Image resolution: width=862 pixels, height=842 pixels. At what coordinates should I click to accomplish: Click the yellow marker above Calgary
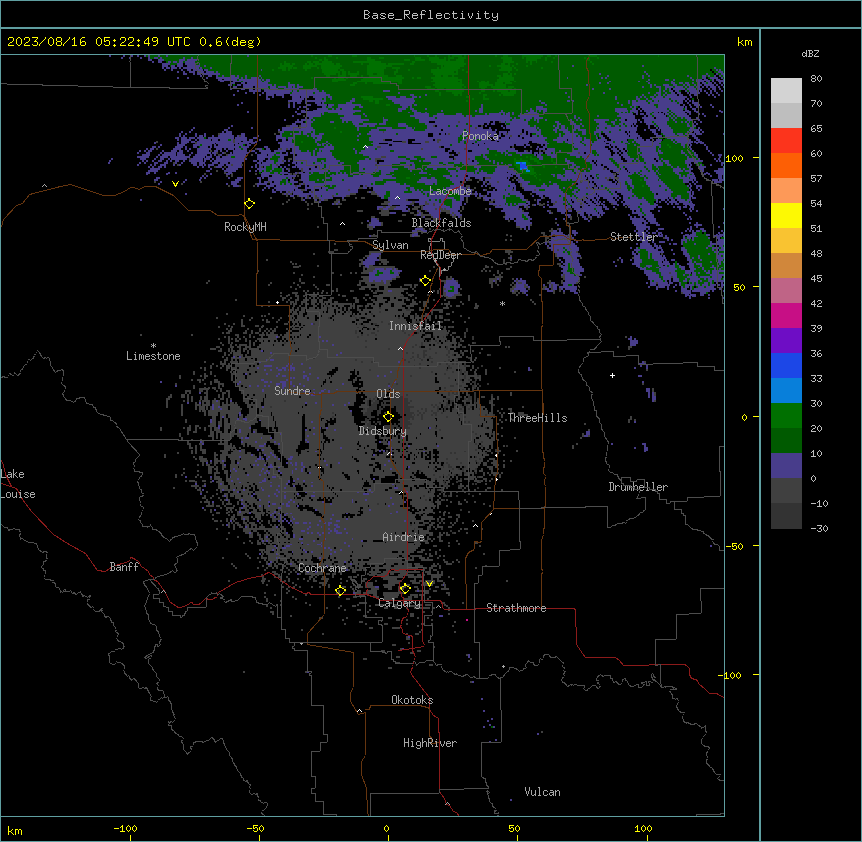(x=405, y=589)
